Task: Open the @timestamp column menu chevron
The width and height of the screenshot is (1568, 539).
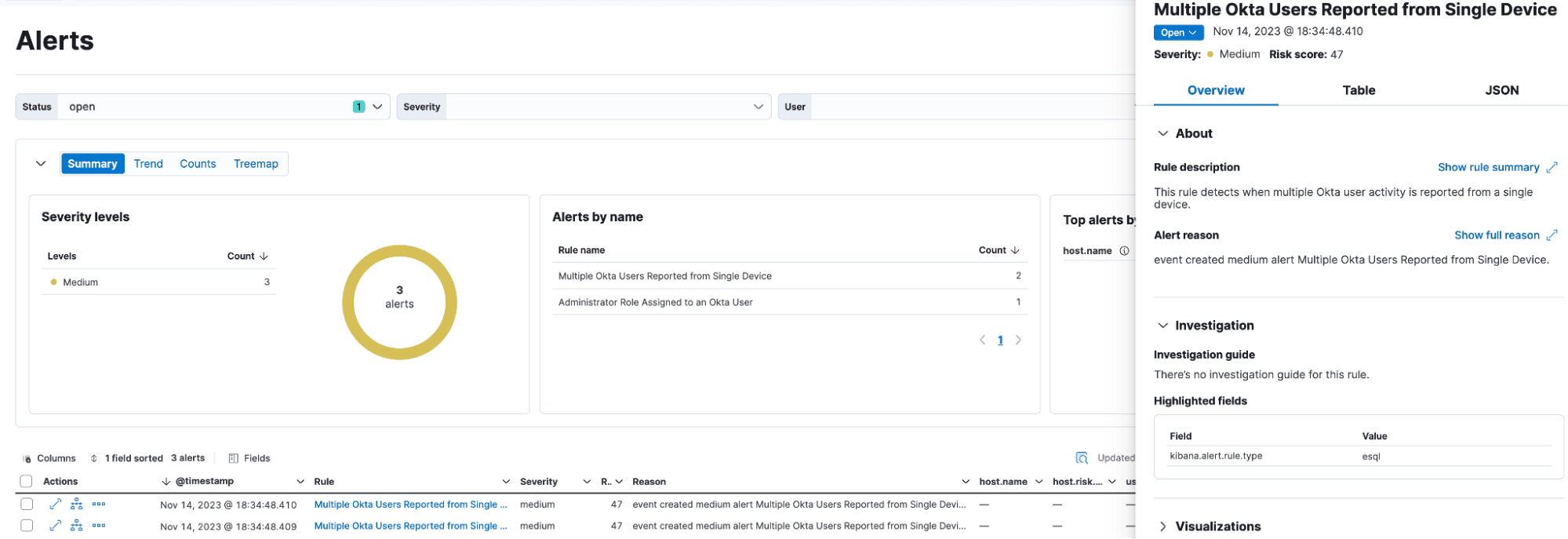Action: (300, 482)
